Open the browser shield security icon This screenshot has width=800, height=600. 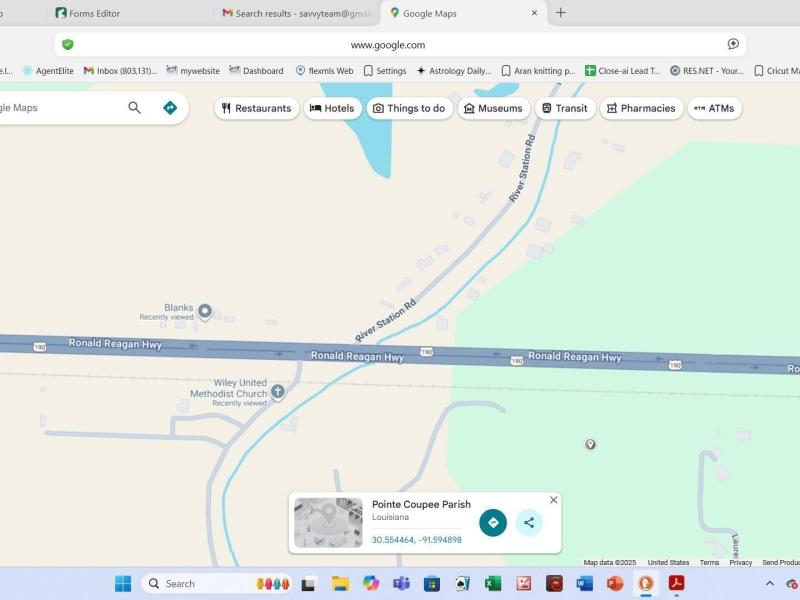(x=68, y=44)
